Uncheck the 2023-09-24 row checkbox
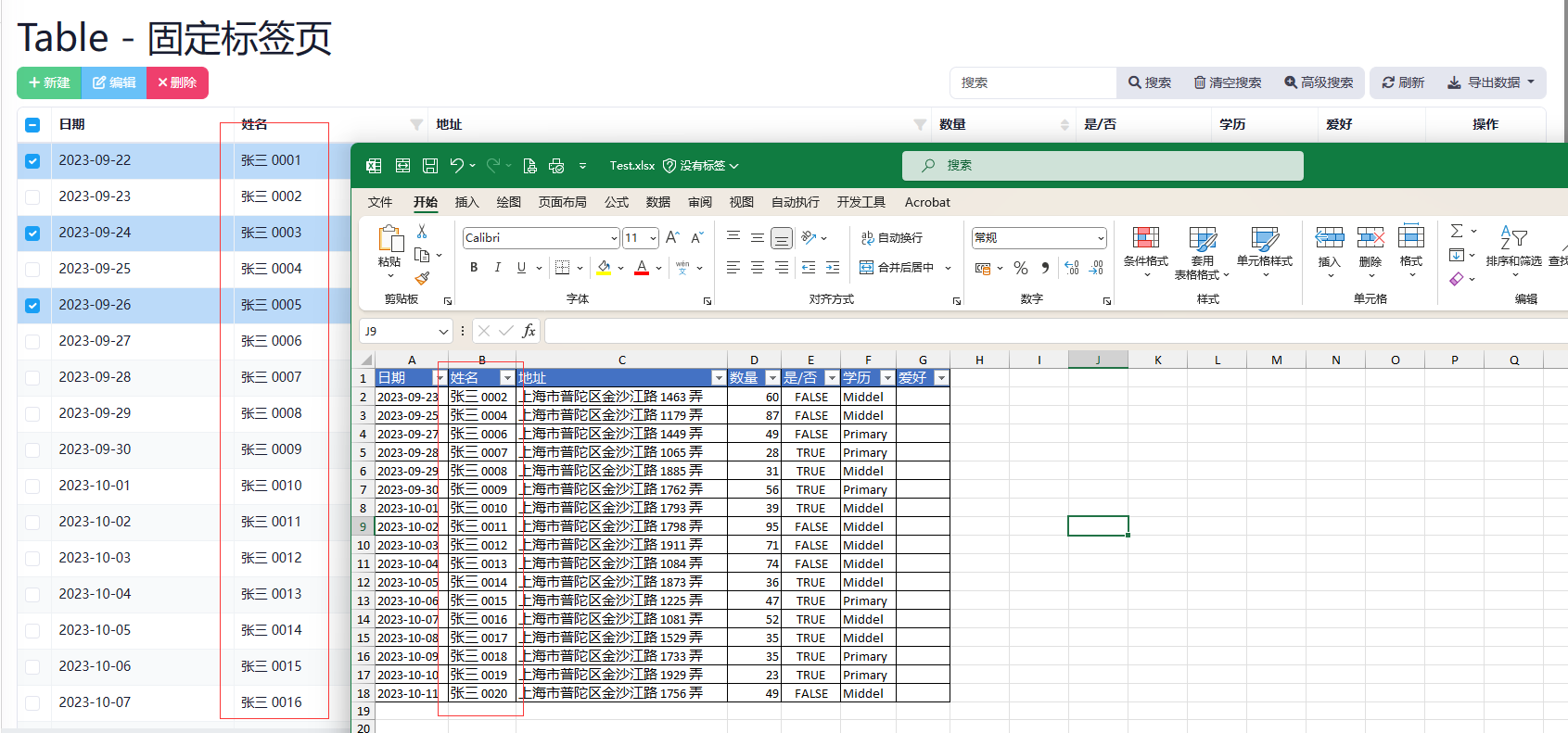Screen dimensions: 1568x733 32,234
